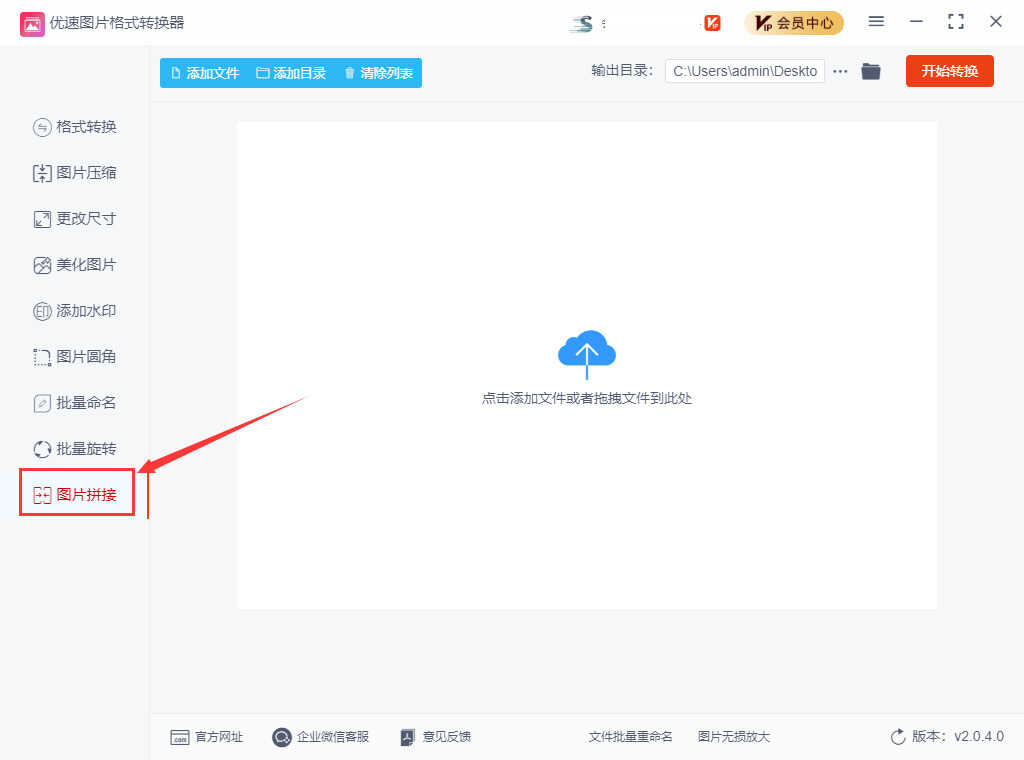Open the 会员中心 membership center
This screenshot has height=760, width=1024.
pyautogui.click(x=794, y=24)
